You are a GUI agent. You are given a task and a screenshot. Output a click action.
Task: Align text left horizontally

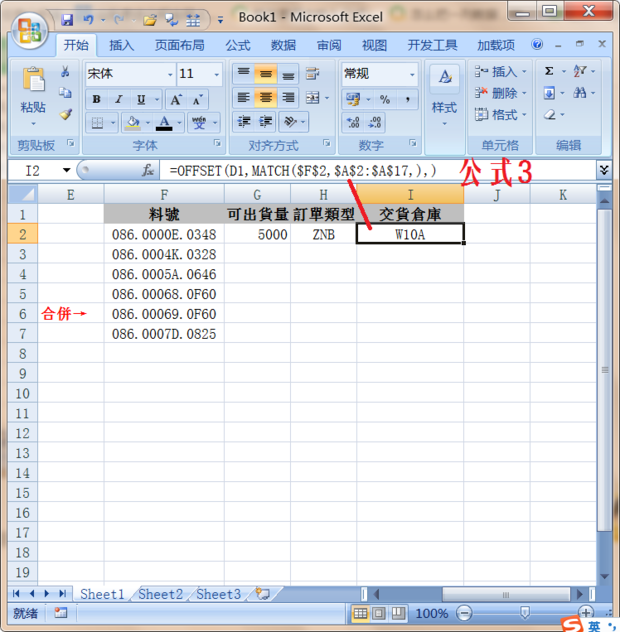click(x=243, y=98)
